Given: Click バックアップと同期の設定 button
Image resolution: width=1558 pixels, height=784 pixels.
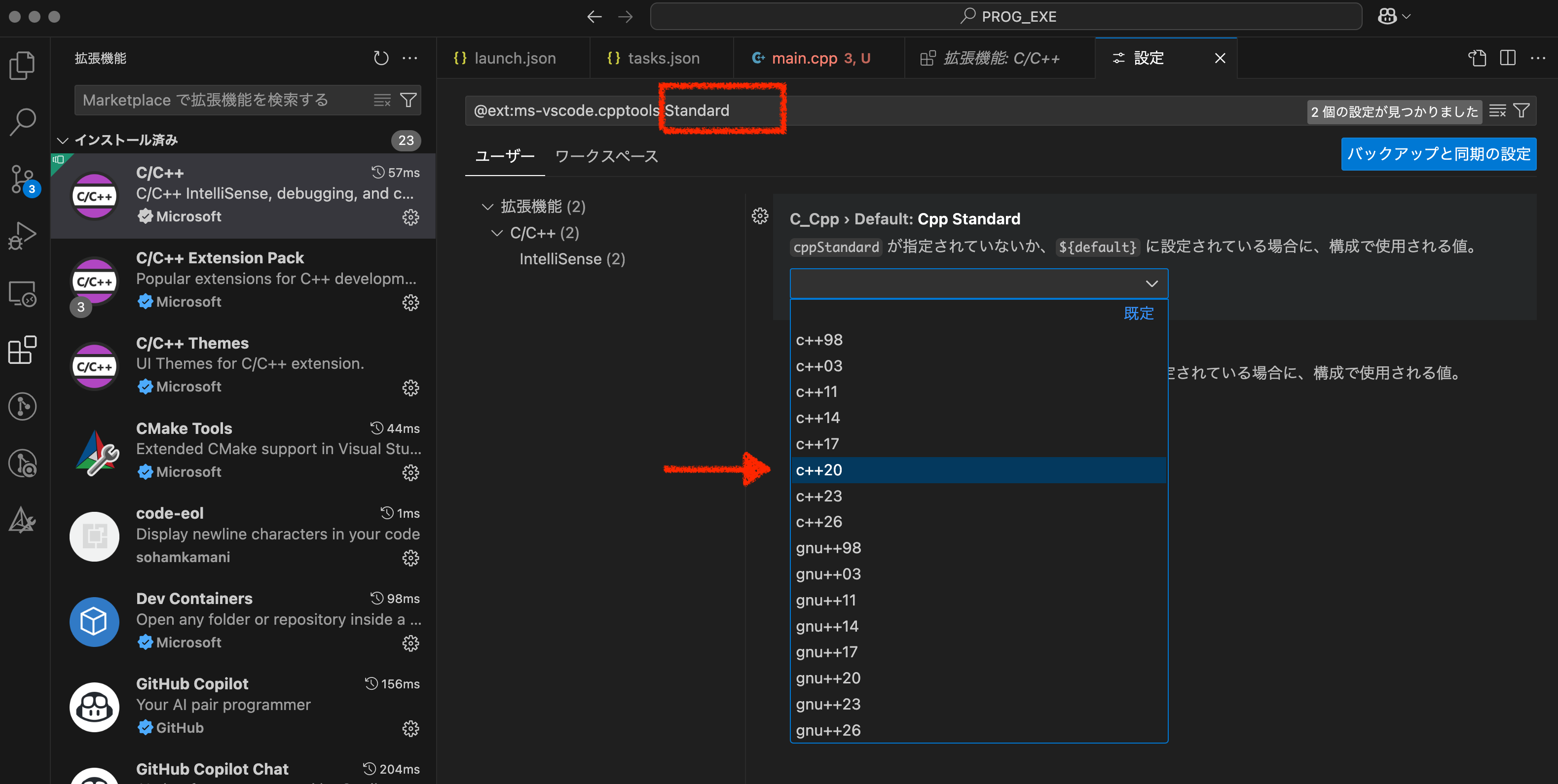Looking at the screenshot, I should [x=1438, y=153].
